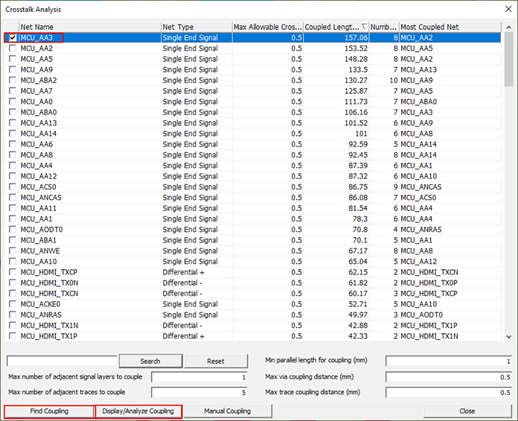Tick the MCU_ABA2 checkbox

tap(12, 80)
